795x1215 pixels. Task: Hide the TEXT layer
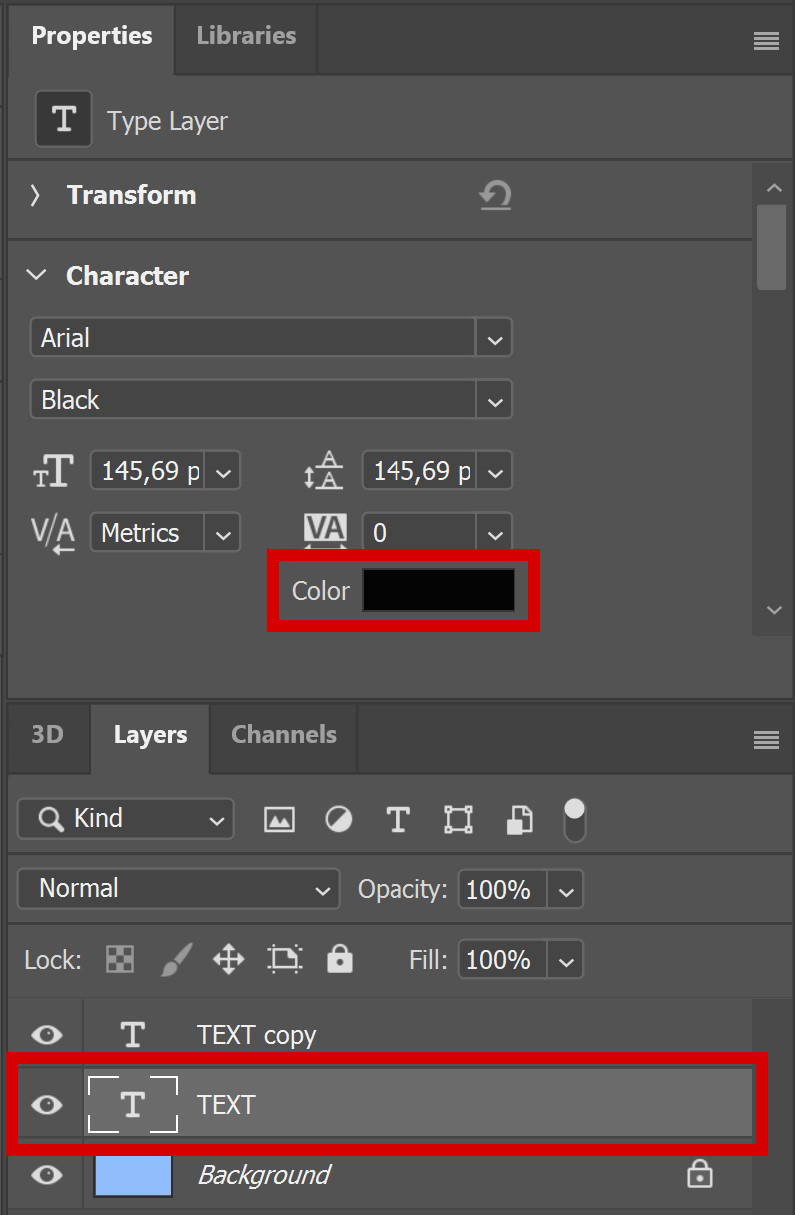click(46, 1105)
